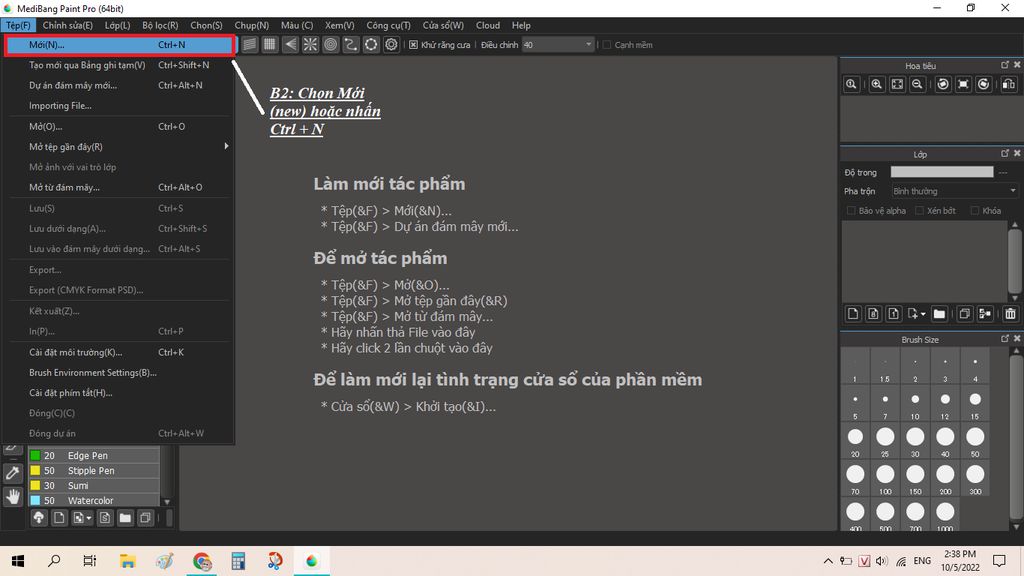1024x576 pixels.
Task: Open Chỉnh sửa(E) menu
Action: click(x=67, y=25)
